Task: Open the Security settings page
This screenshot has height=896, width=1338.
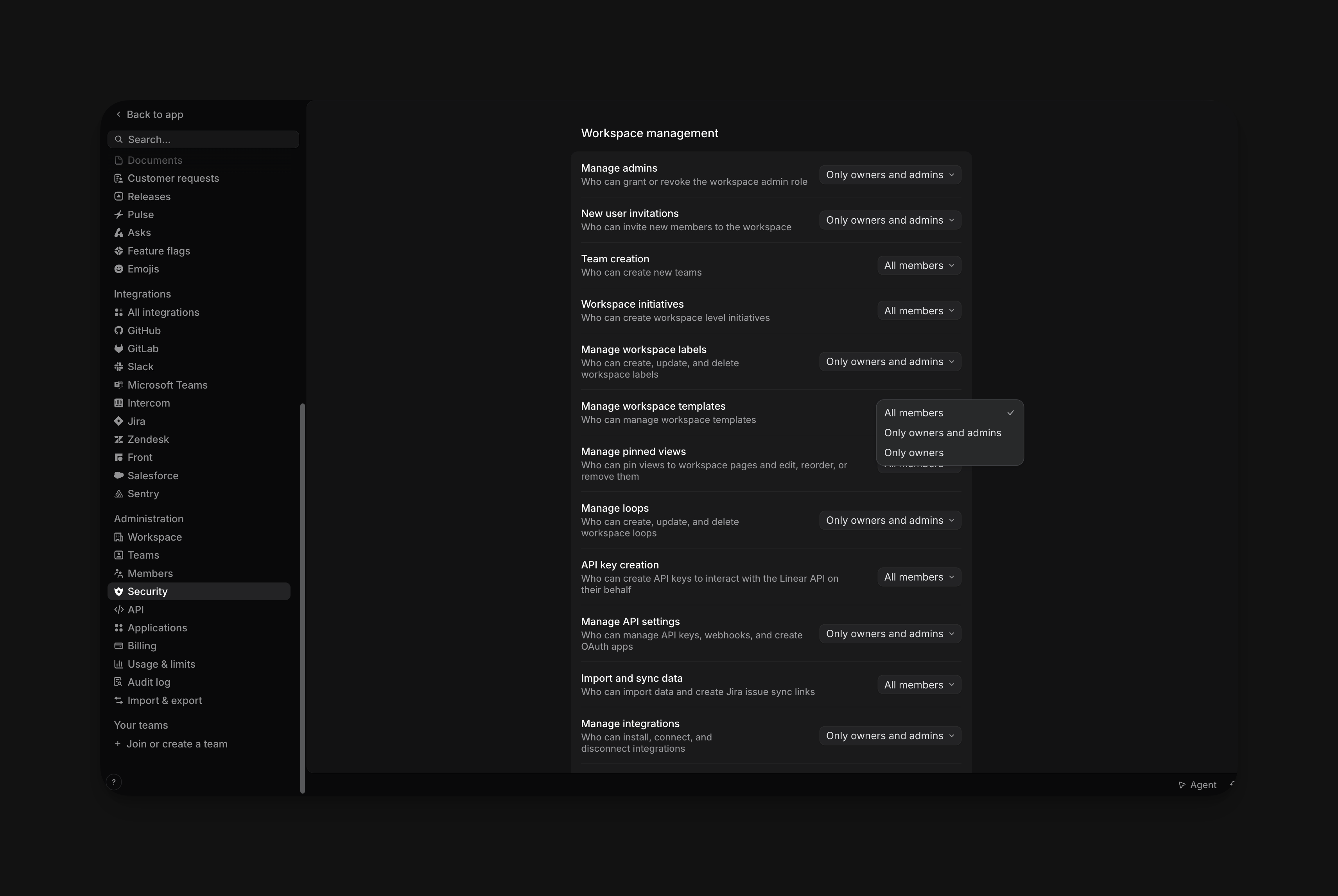Action: click(199, 591)
